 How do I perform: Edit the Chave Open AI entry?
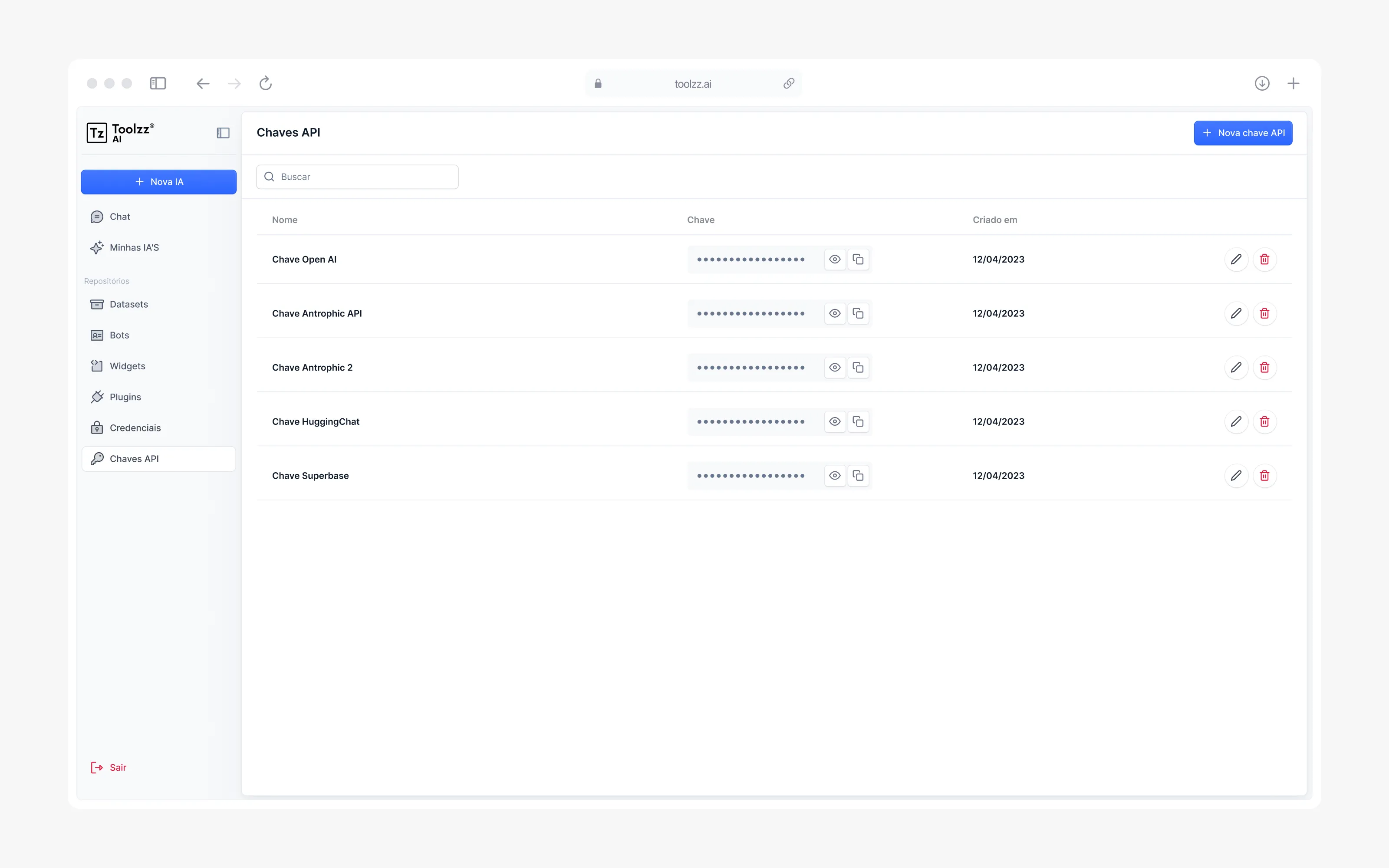tap(1236, 260)
